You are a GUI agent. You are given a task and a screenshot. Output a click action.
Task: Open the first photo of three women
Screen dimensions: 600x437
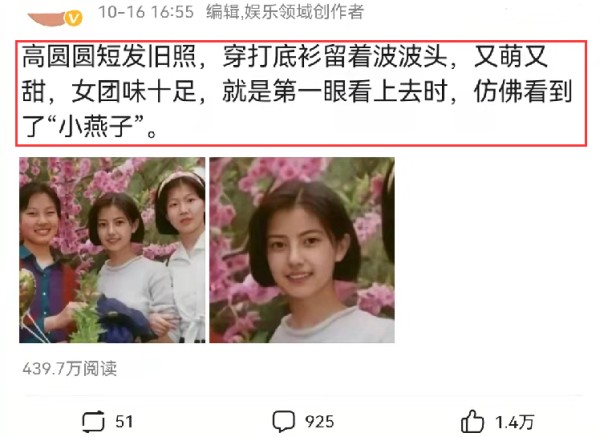coord(112,250)
